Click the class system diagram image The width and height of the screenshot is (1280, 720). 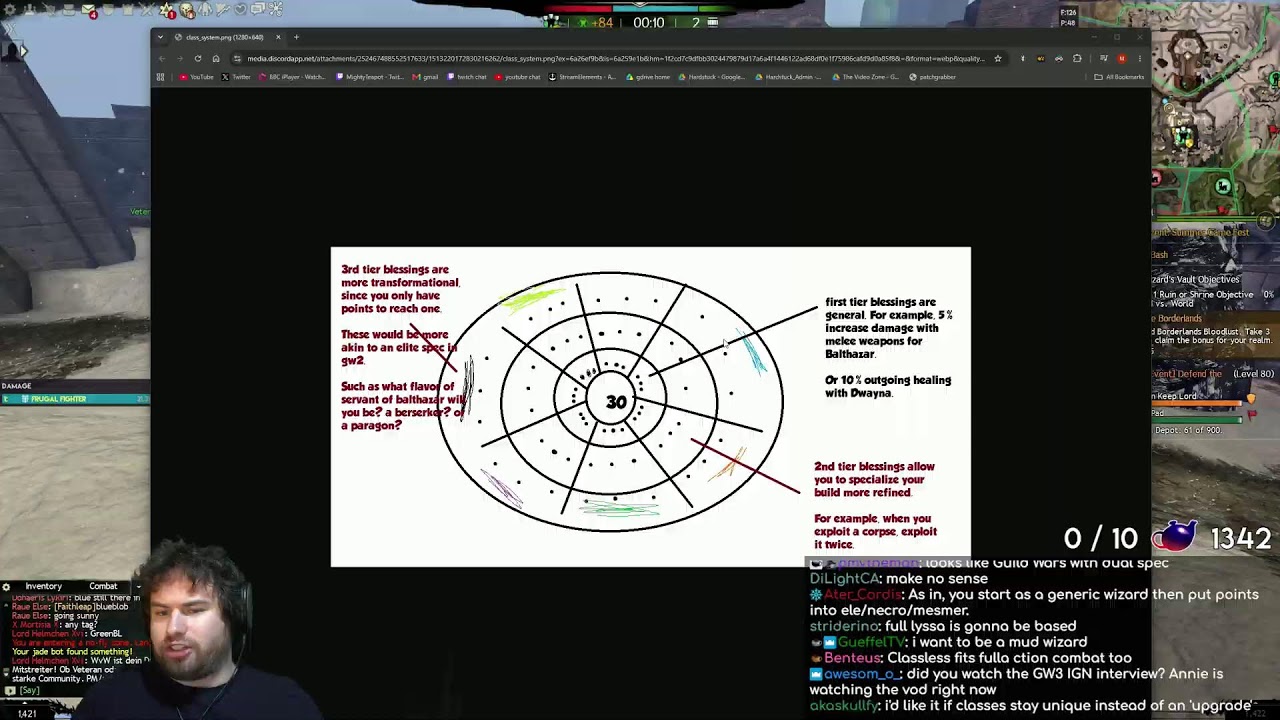pyautogui.click(x=650, y=407)
